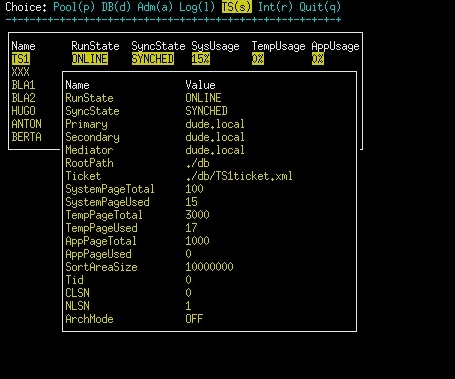Click the TempPageTotal value 3000

[x=197, y=215]
